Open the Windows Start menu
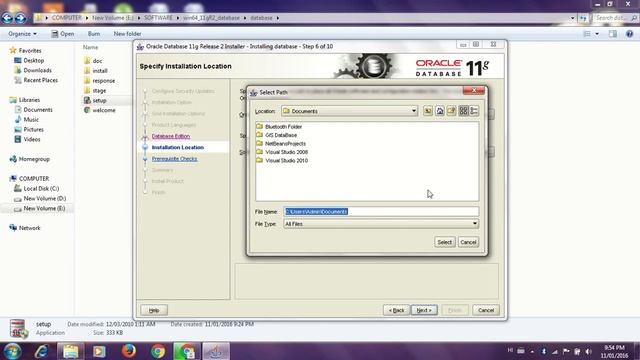Screen dimensions: 640x360 pos(13,351)
